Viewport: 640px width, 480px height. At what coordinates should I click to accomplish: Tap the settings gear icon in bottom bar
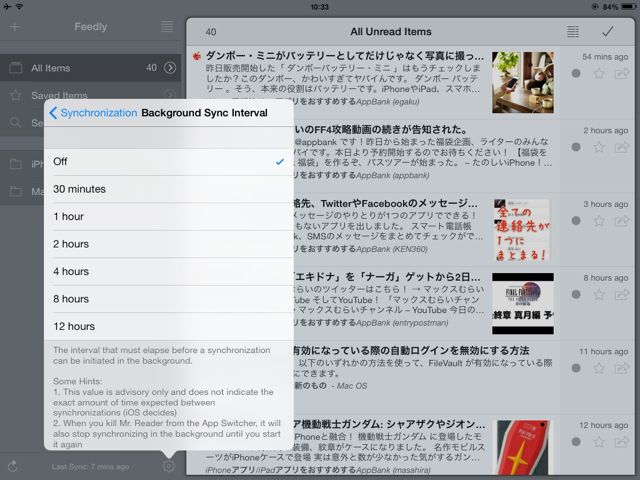[169, 466]
